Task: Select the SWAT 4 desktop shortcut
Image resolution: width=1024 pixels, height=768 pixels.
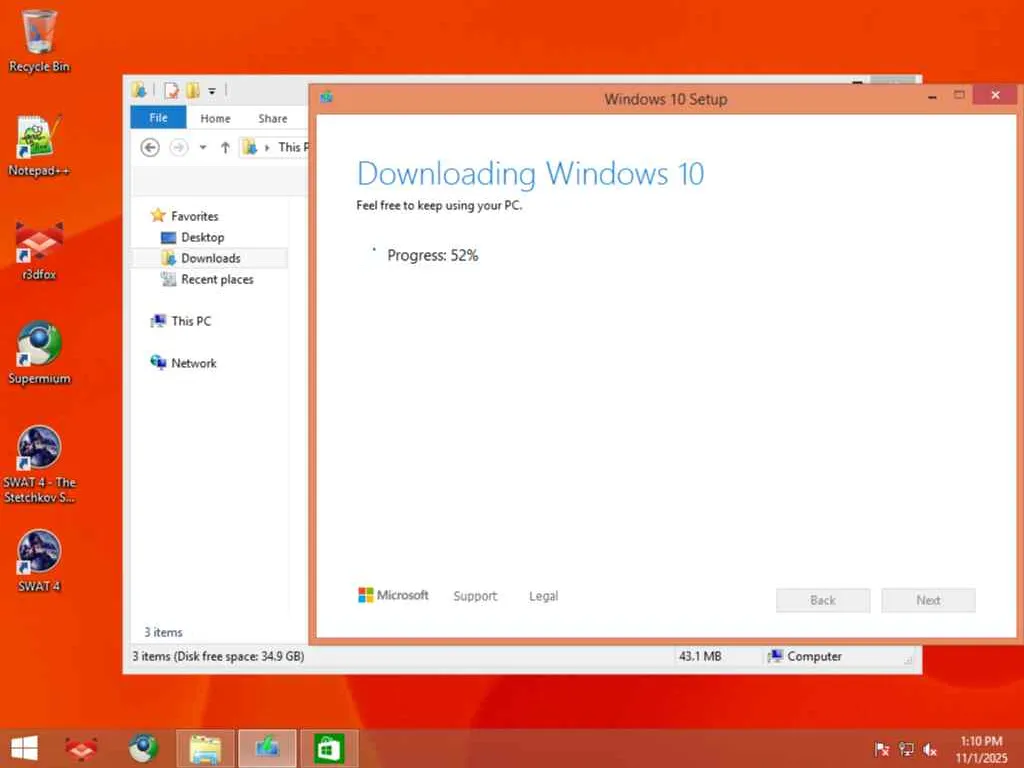Action: click(x=39, y=561)
